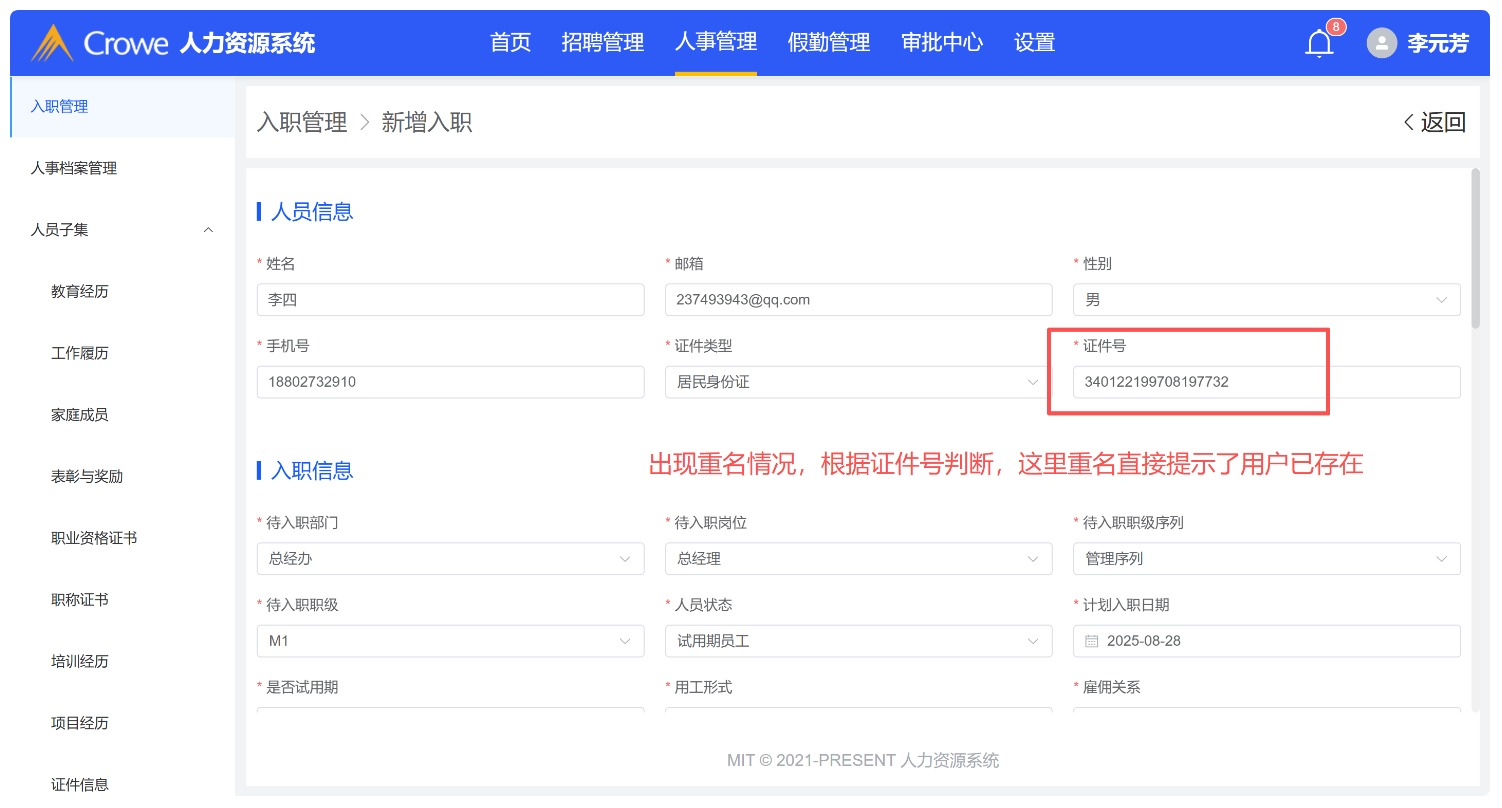Click the 入职管理 breadcrumb link

301,123
